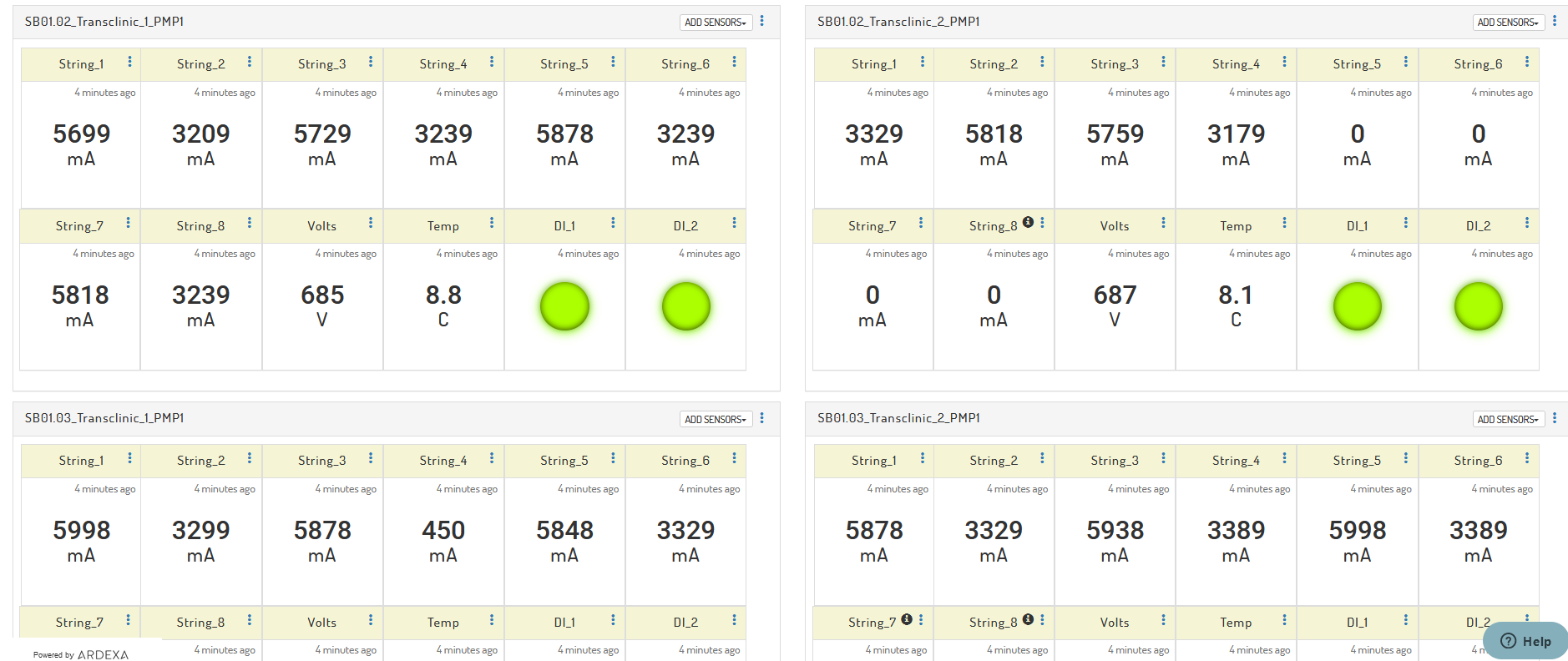Image resolution: width=1568 pixels, height=661 pixels.
Task: Open String_5 options in SB01.02_Transclinic_1_PMP1
Action: pyautogui.click(x=613, y=62)
